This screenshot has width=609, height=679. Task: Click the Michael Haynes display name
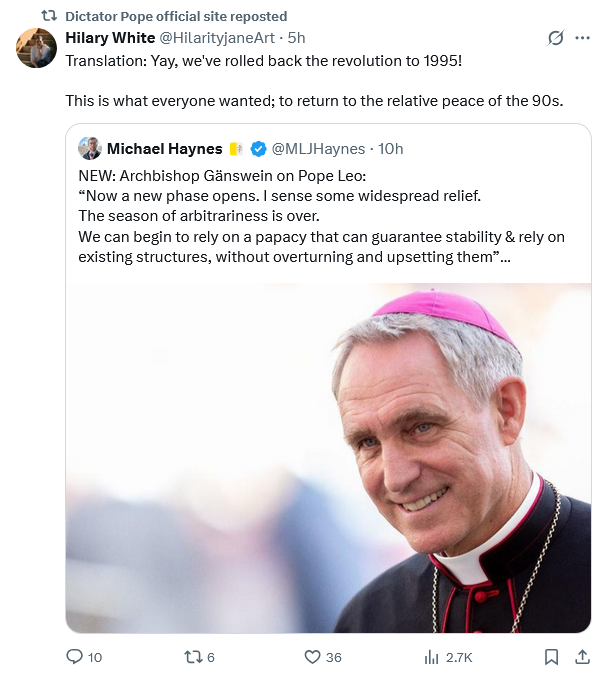(165, 149)
